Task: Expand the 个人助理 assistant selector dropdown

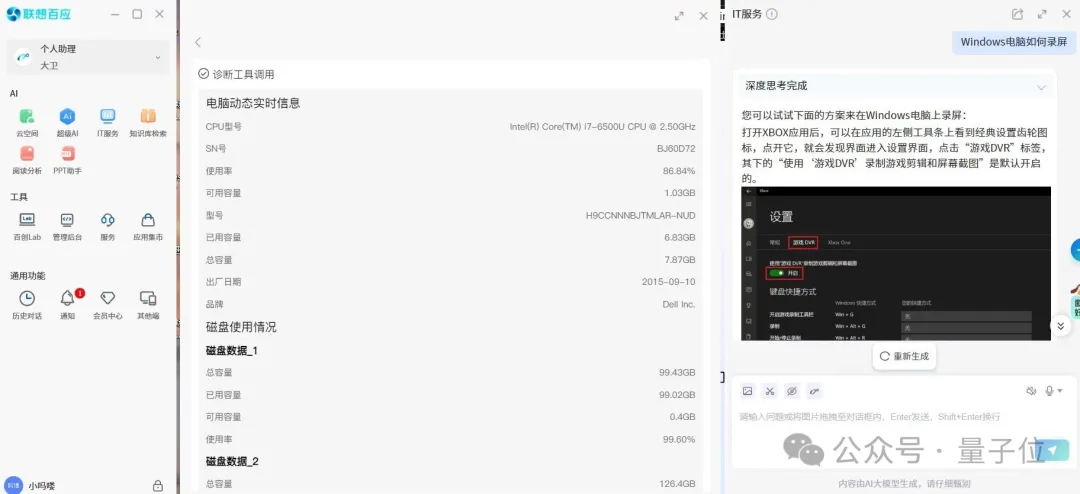Action: (x=157, y=58)
